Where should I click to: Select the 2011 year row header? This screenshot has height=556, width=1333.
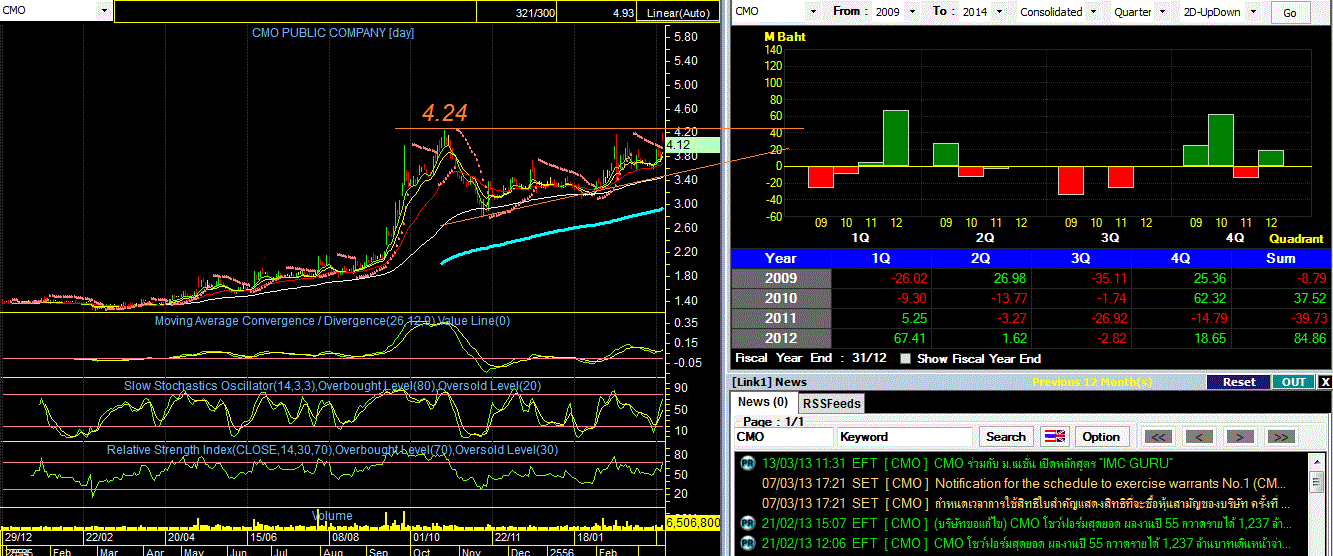point(781,318)
